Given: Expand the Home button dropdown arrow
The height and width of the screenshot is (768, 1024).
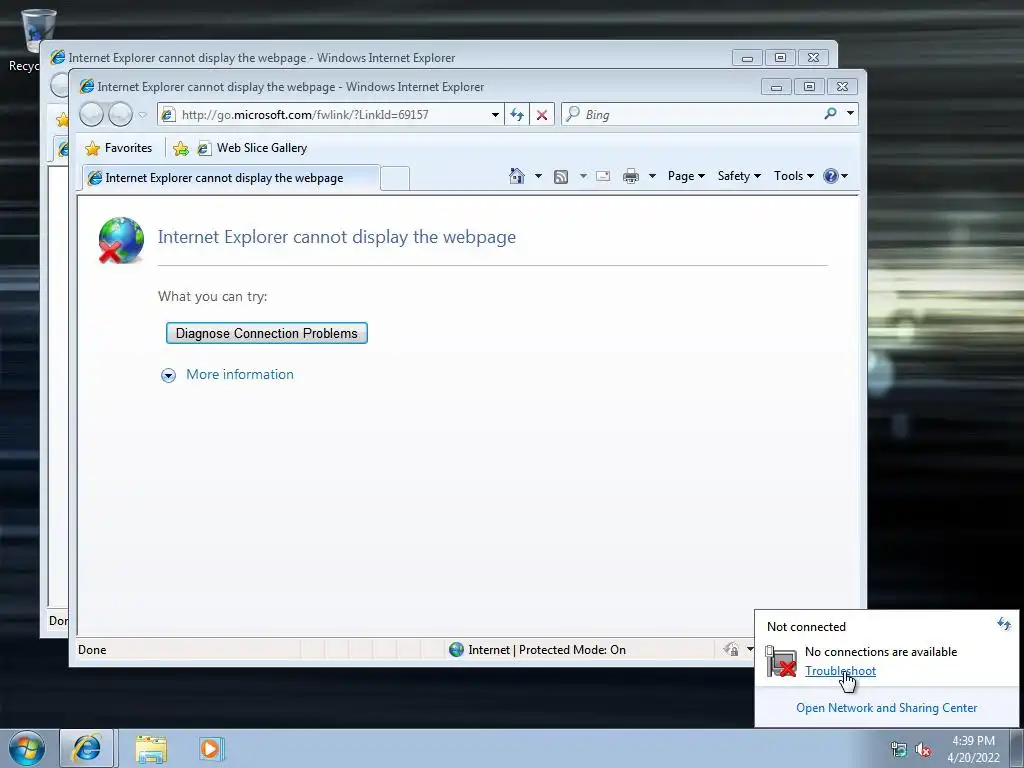Looking at the screenshot, I should coord(538,176).
